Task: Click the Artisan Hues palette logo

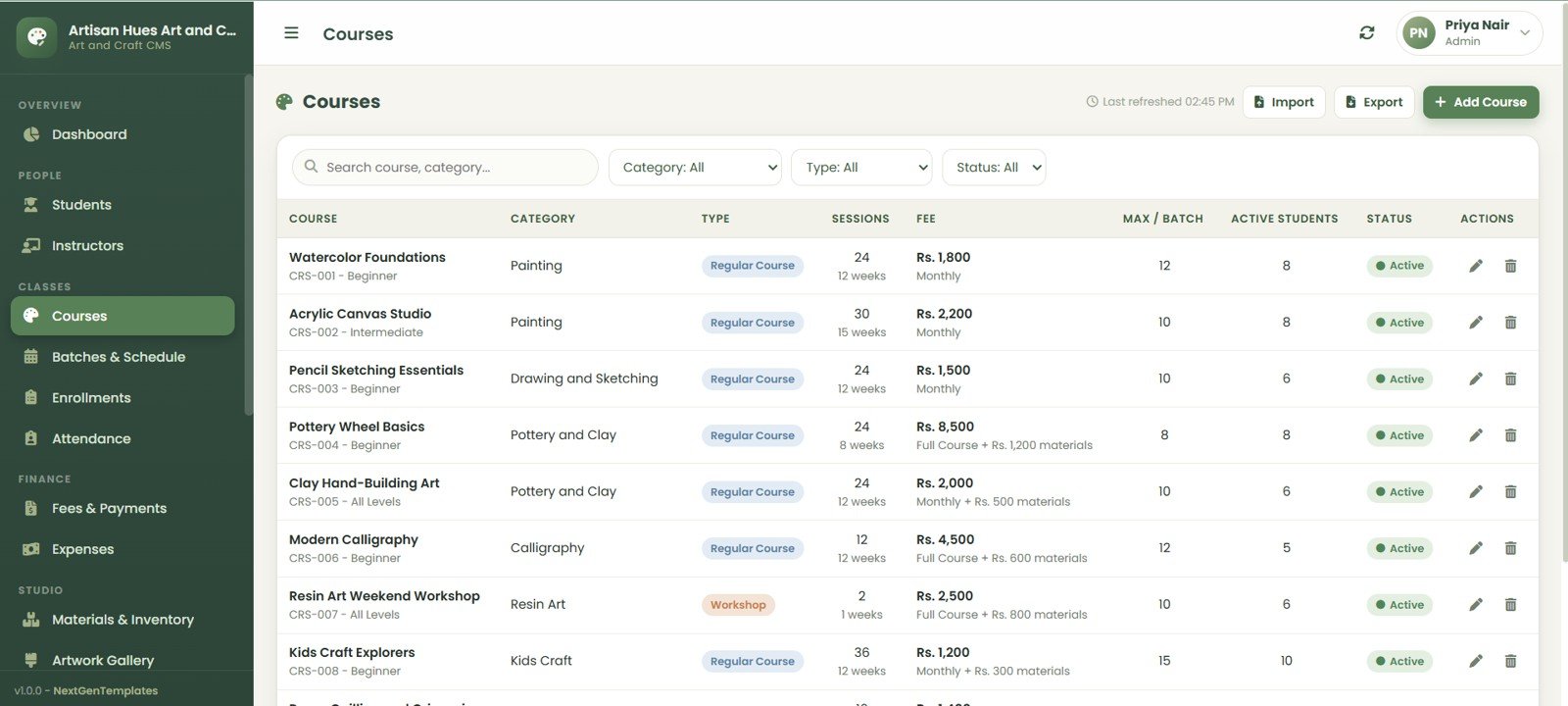Action: click(37, 37)
